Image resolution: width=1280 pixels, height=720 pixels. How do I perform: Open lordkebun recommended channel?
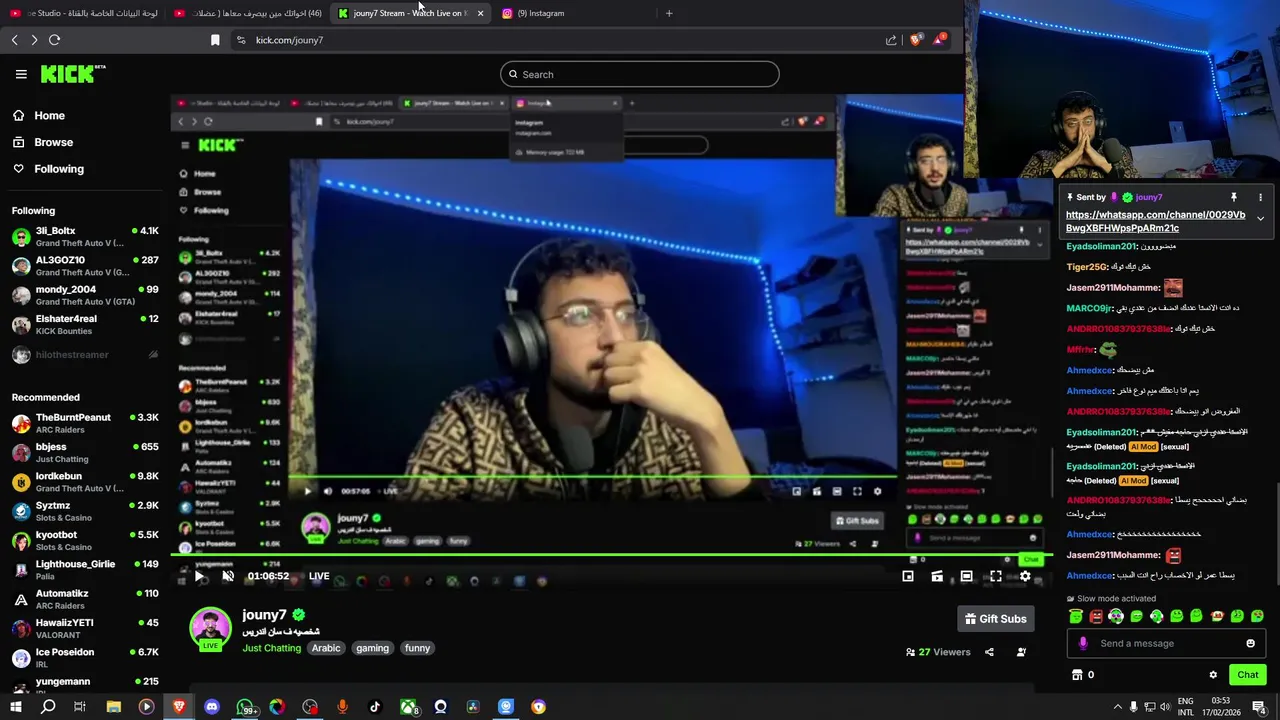(x=85, y=482)
